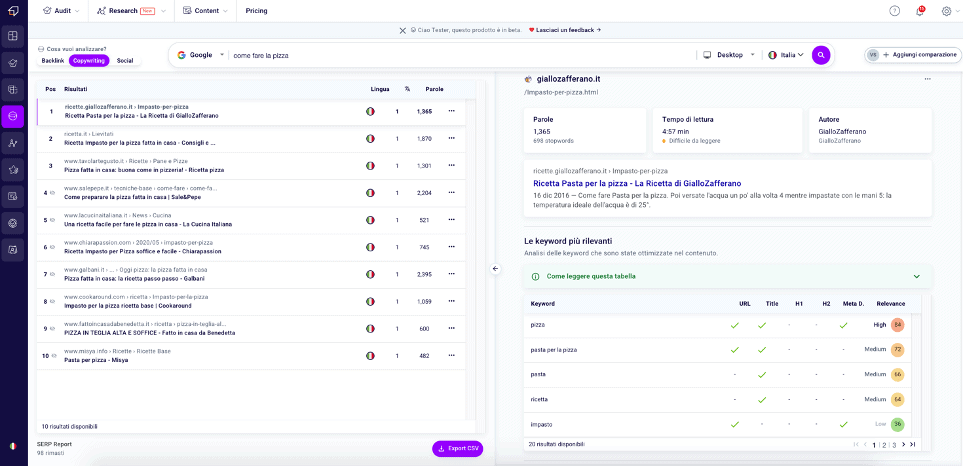Click the flag icon in Cookaround row
This screenshot has width=964, height=466.
coord(370,301)
